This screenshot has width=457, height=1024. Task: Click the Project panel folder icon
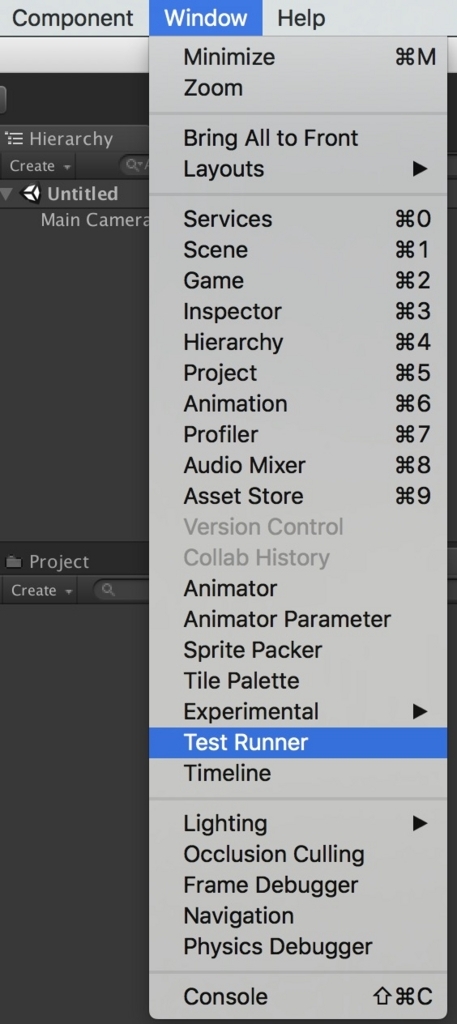click(14, 561)
